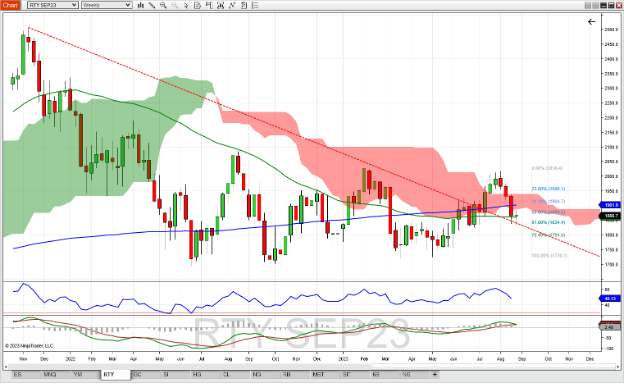The width and height of the screenshot is (624, 384).
Task: Click the blue 1901.5 price marker
Action: coord(611,205)
